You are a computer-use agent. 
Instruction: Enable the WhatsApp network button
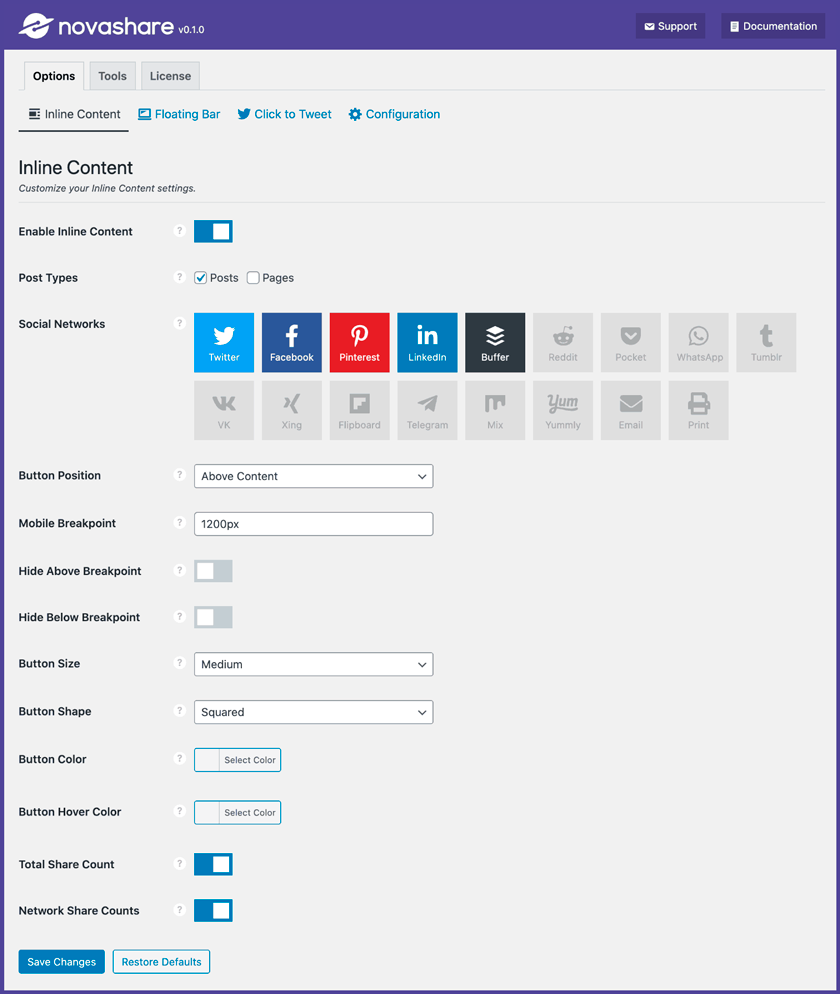coord(699,342)
